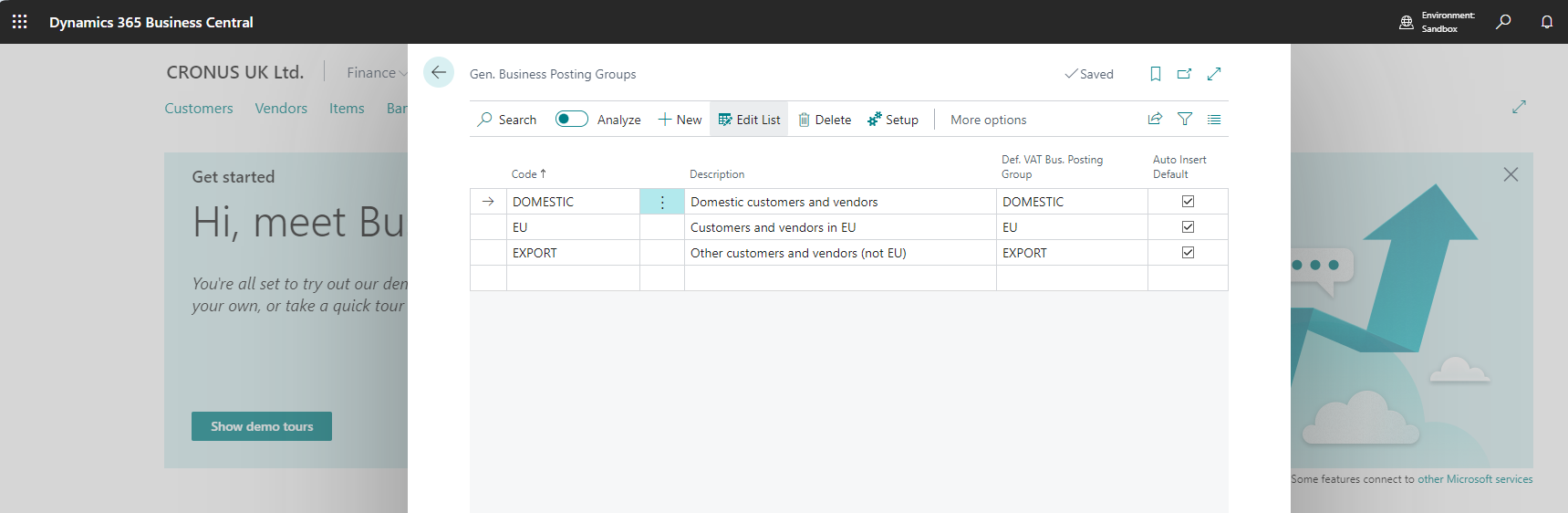Open the Description column header menu
This screenshot has width=1568, height=513.
point(717,173)
